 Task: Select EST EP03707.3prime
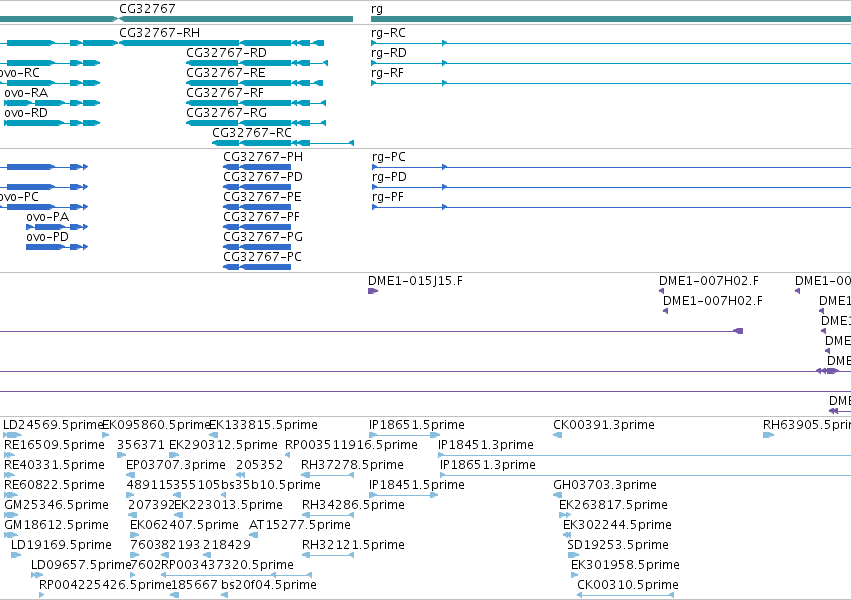click(x=130, y=475)
